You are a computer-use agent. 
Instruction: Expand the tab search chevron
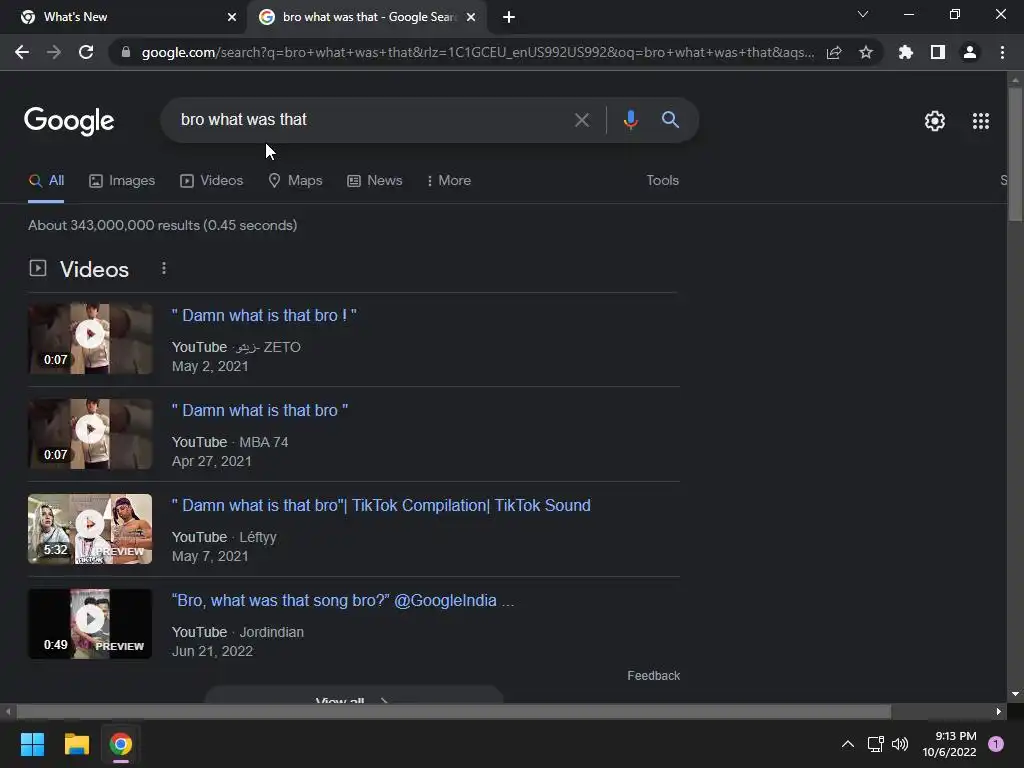tap(863, 14)
